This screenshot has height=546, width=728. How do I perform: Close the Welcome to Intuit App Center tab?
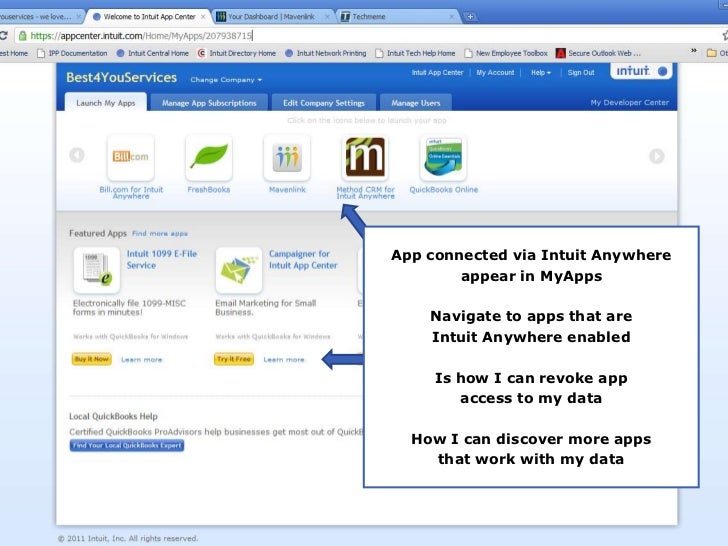click(x=203, y=17)
